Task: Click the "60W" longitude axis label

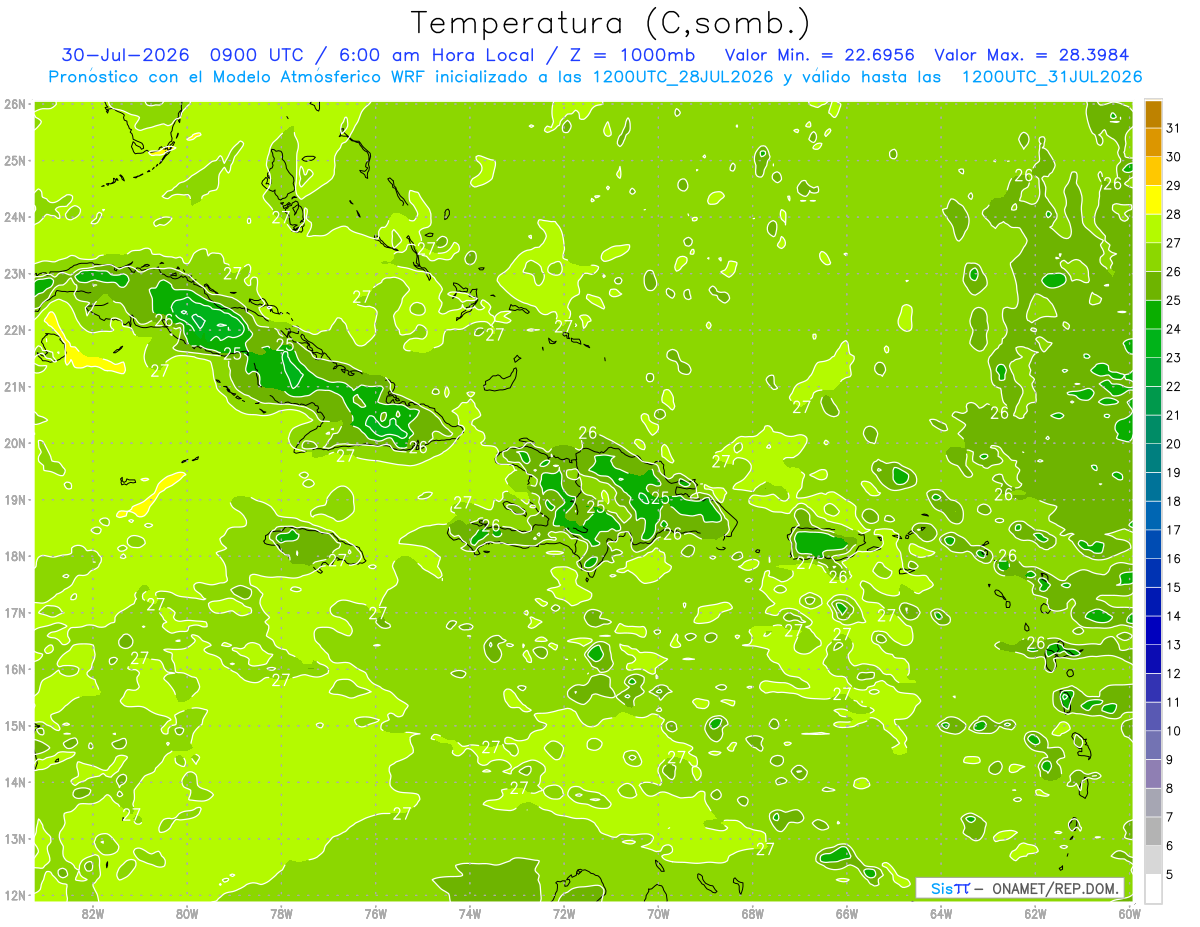Action: click(x=1130, y=913)
